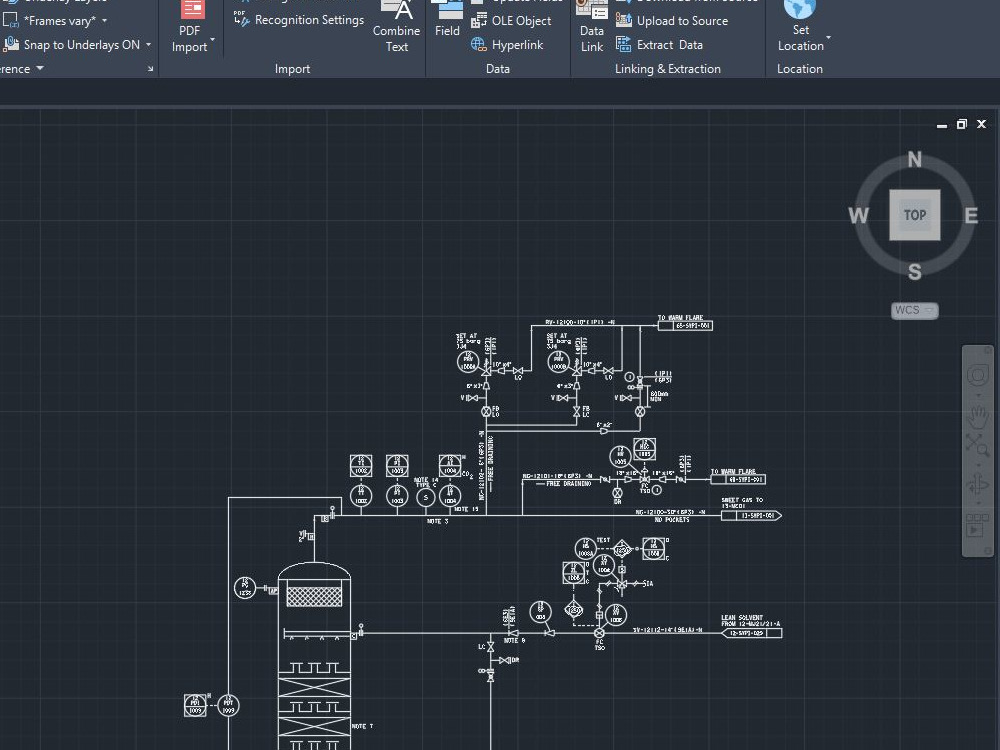The width and height of the screenshot is (1000, 750).
Task: Activate Pan in the navigation bar
Action: click(978, 417)
